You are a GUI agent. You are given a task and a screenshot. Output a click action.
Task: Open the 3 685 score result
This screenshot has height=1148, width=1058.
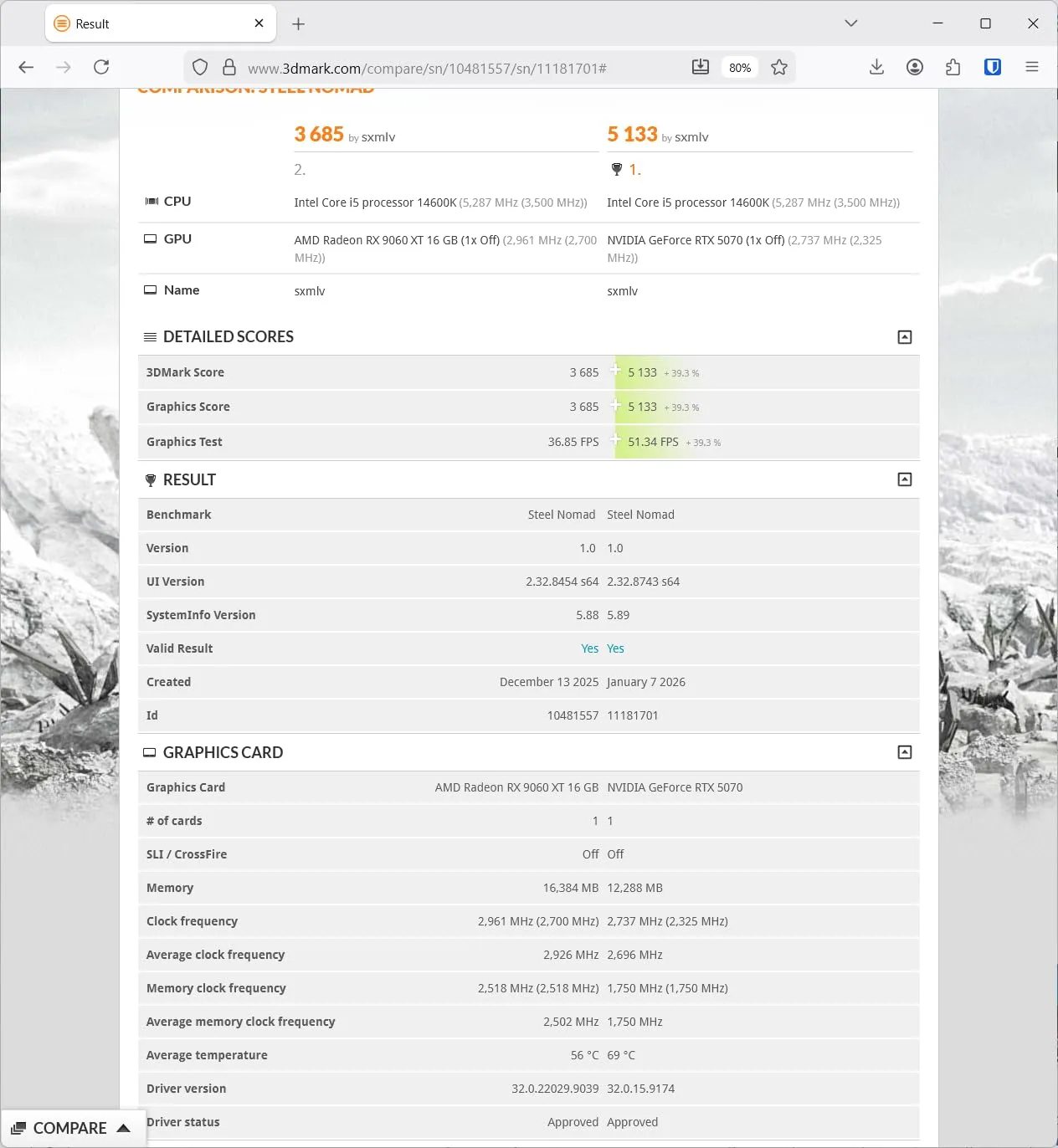[x=319, y=134]
